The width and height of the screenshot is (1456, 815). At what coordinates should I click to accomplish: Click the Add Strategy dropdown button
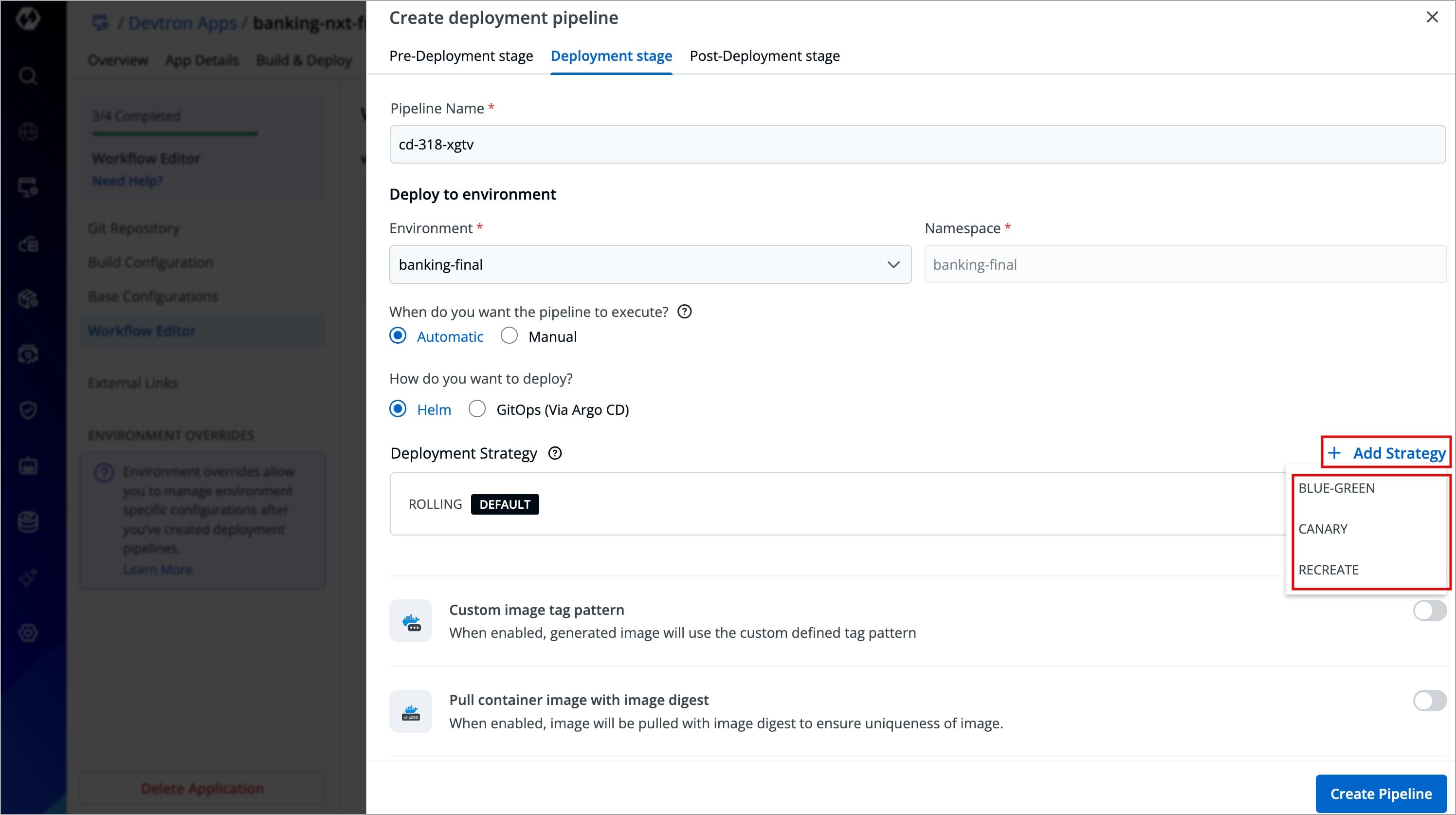click(1386, 452)
